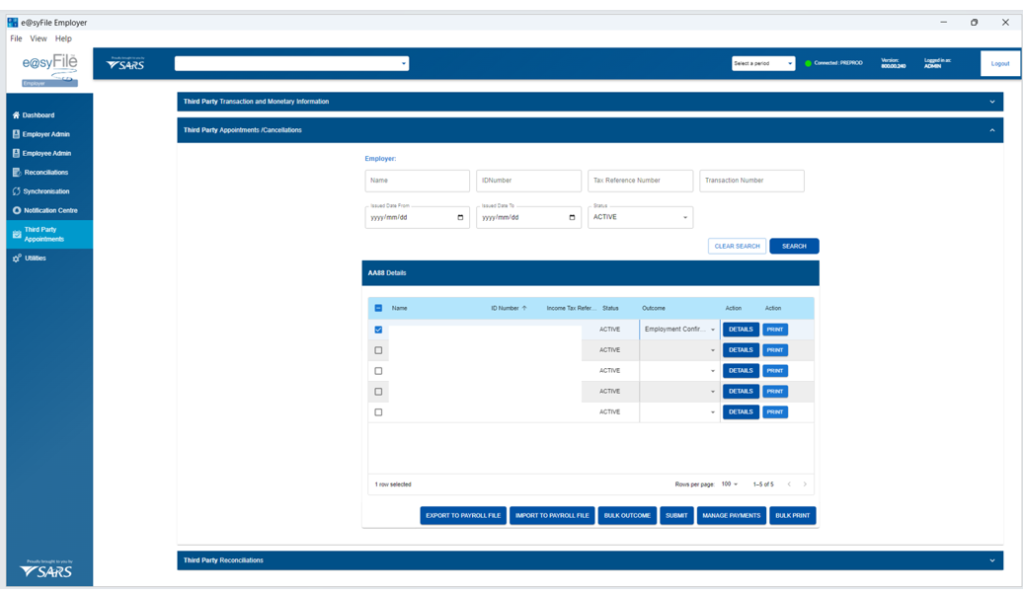
Task: Click the Utilities gears icon
Action: pos(17,258)
